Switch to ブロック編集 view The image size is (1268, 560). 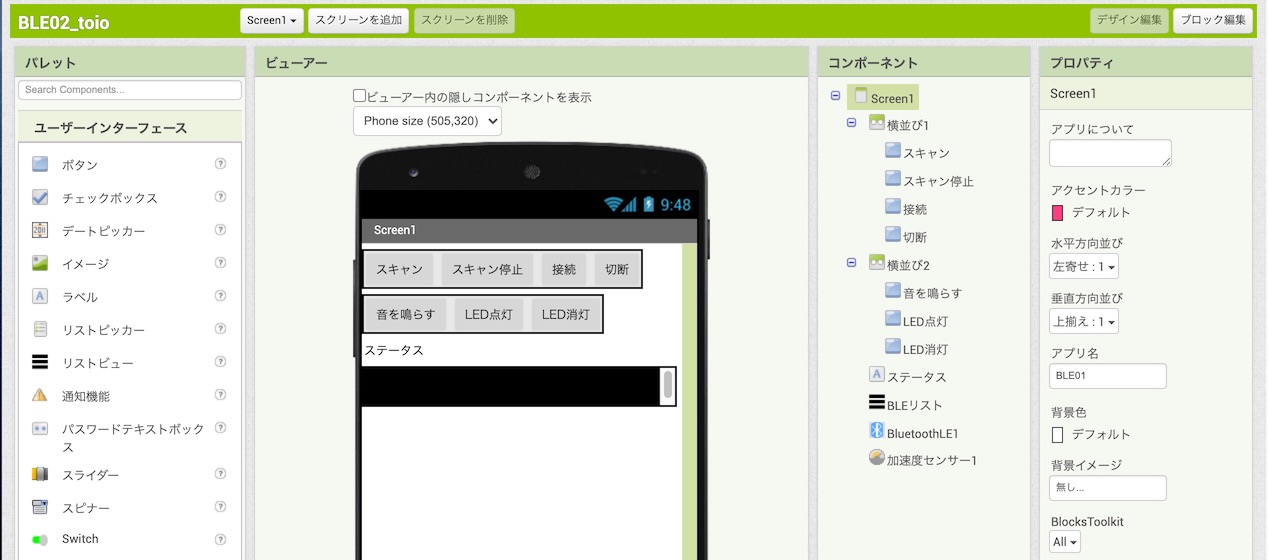pos(1212,20)
